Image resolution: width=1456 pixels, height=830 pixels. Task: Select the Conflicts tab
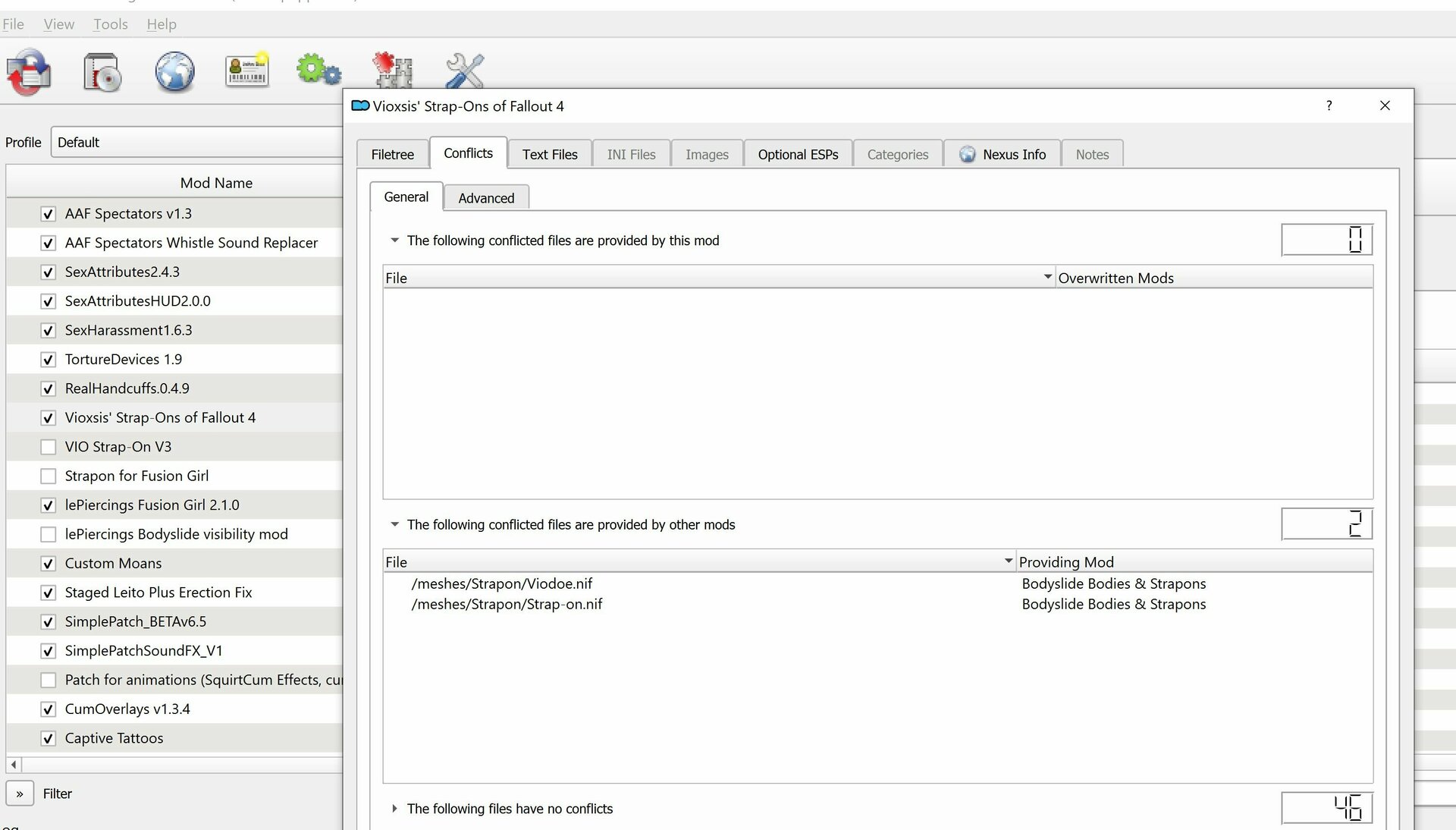pos(468,152)
